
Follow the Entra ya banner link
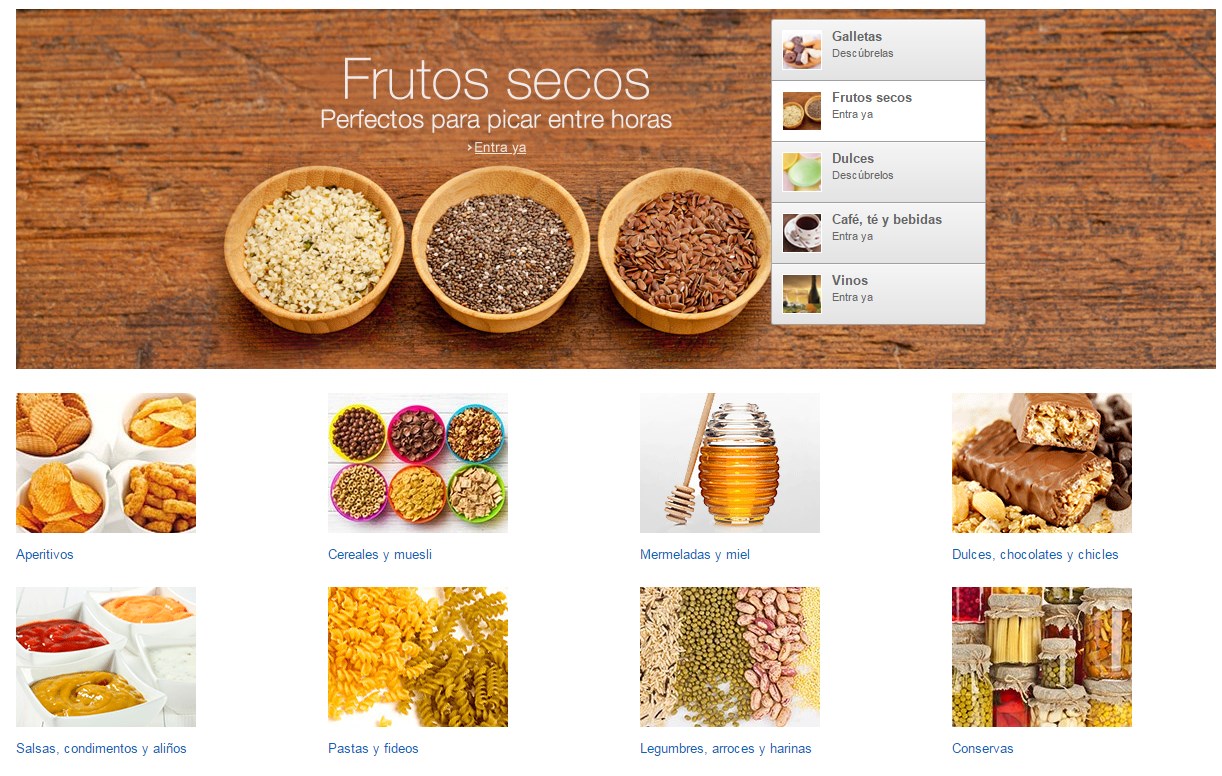click(x=499, y=148)
